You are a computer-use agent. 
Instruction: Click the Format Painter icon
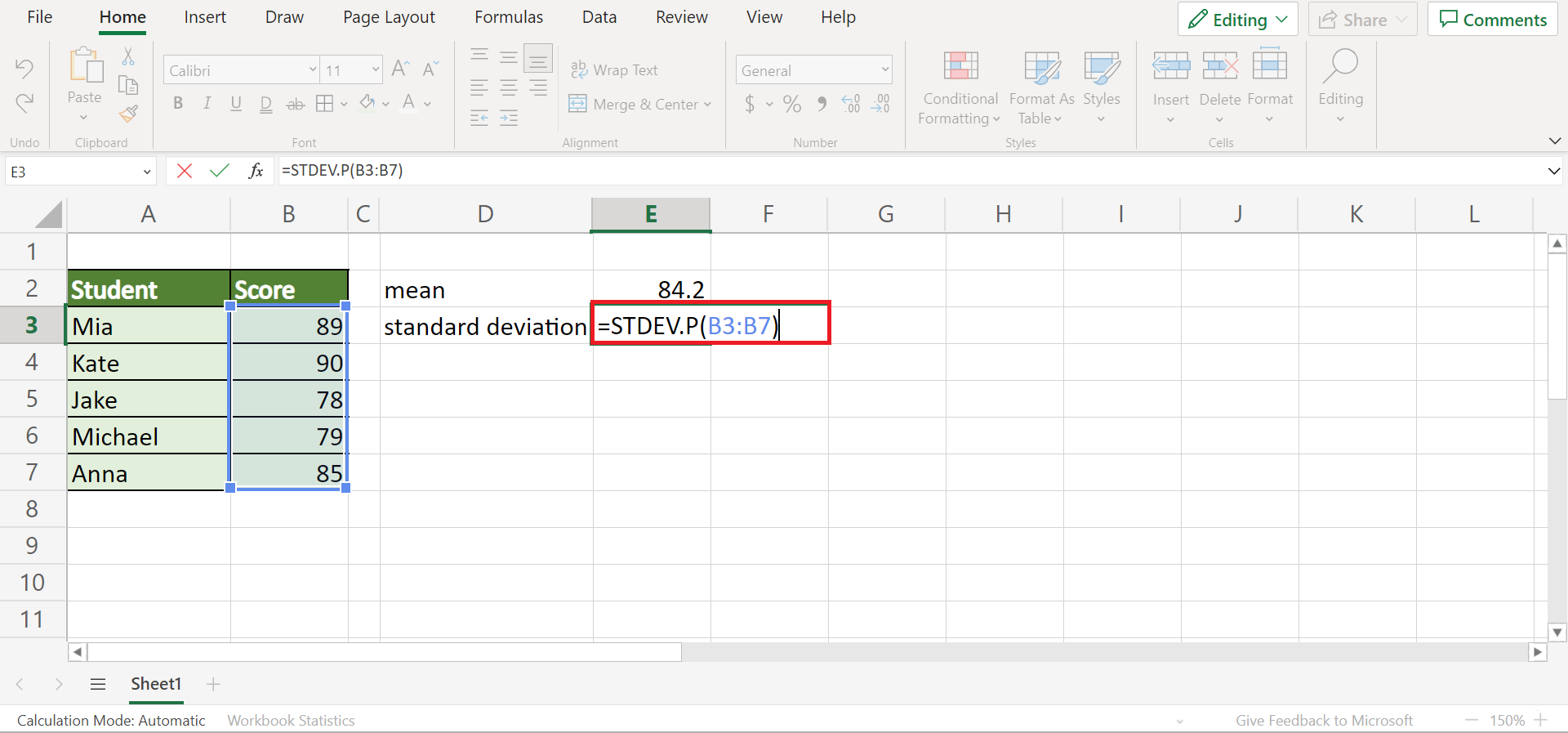[128, 114]
